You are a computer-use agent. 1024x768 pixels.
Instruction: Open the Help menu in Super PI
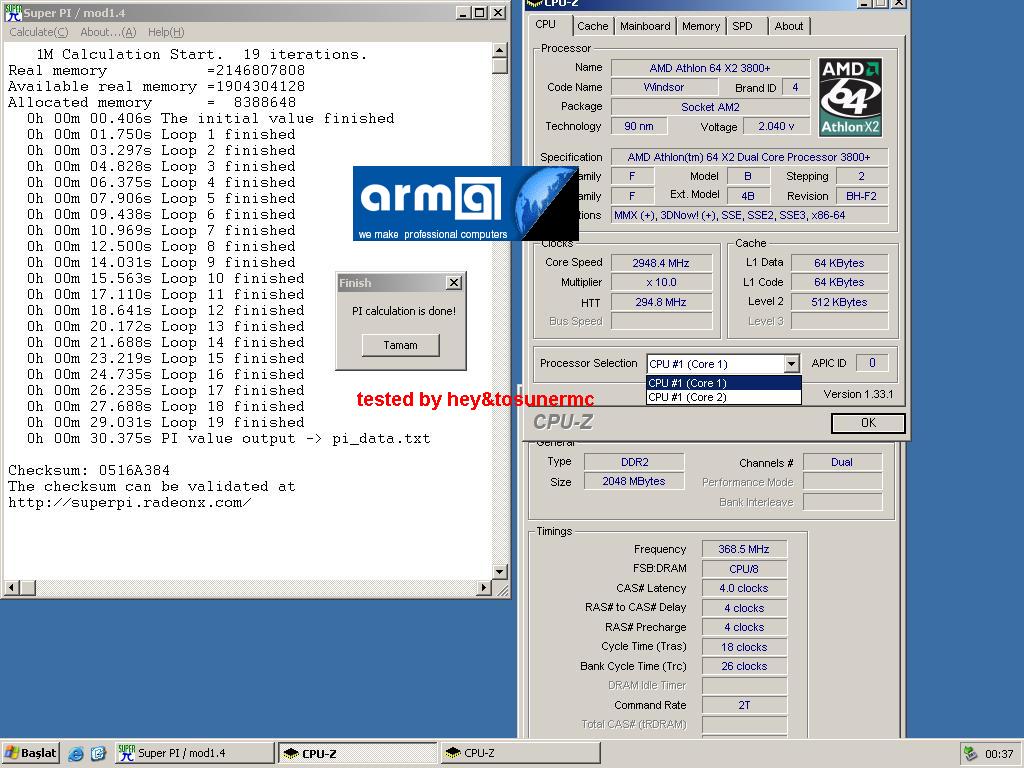(166, 32)
